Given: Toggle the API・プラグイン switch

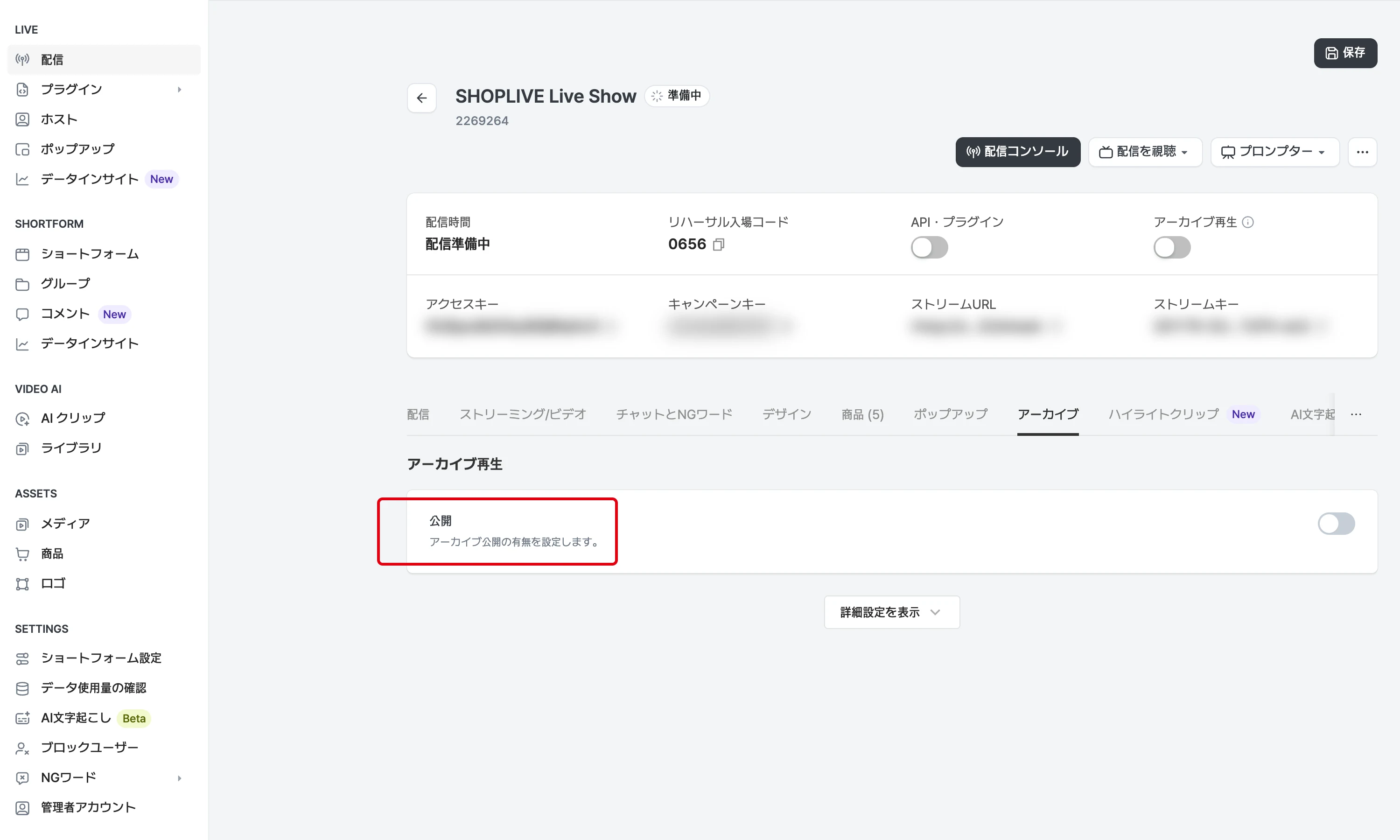Looking at the screenshot, I should [929, 247].
